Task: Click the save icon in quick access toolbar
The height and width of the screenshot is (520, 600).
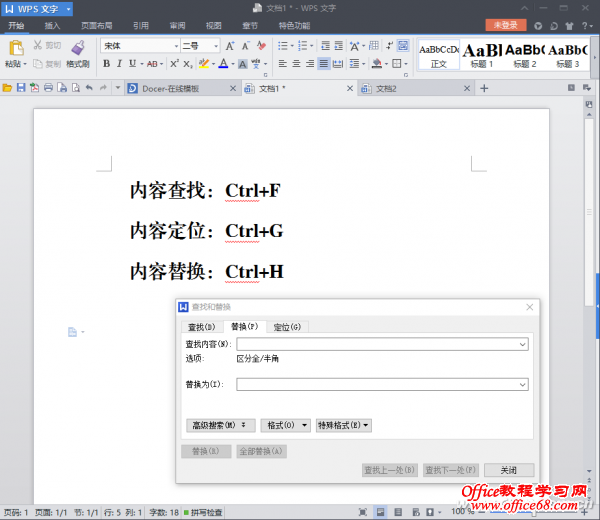Action: coord(20,88)
